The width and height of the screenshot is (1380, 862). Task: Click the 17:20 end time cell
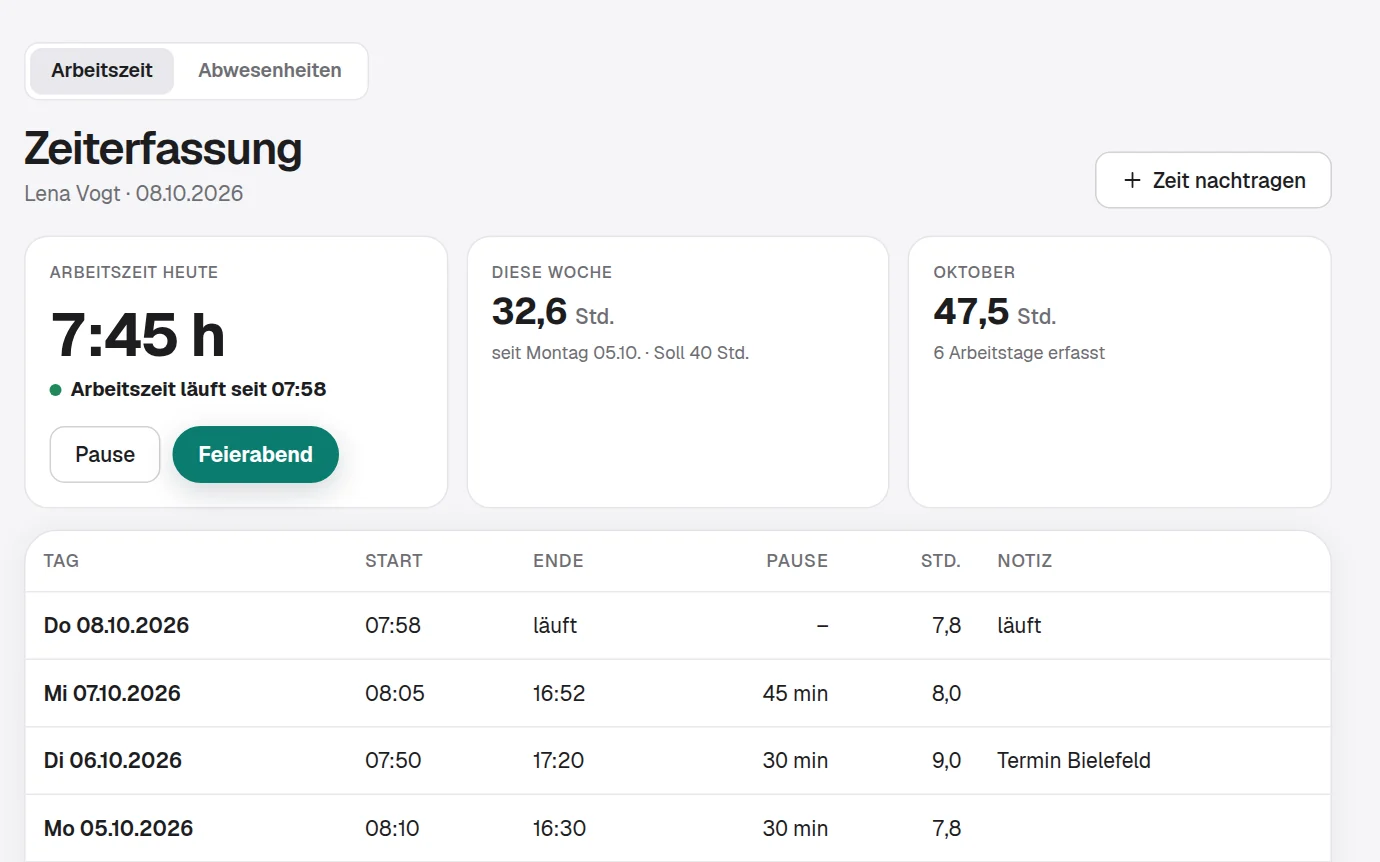(558, 761)
